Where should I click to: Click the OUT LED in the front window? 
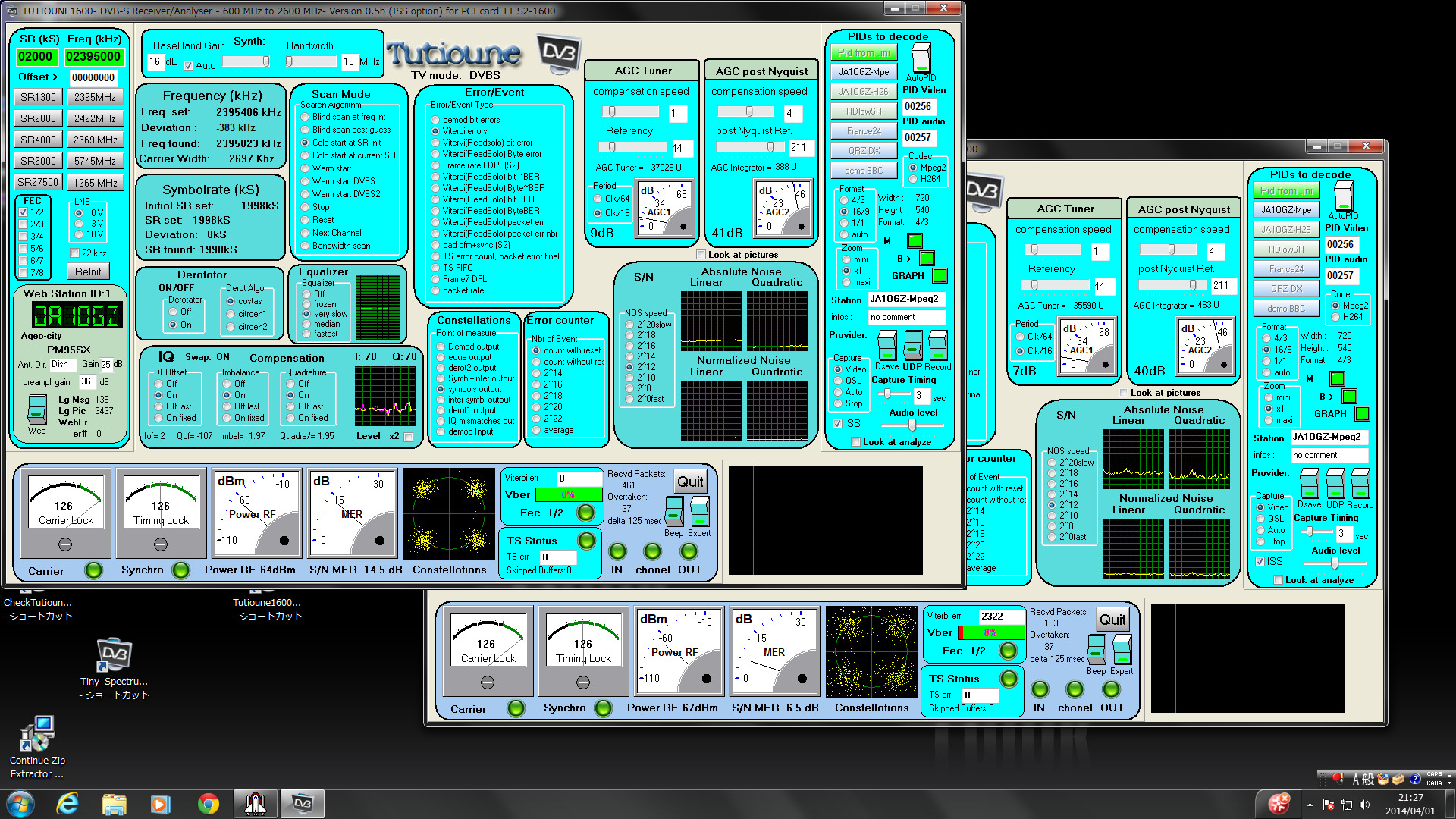pyautogui.click(x=689, y=551)
